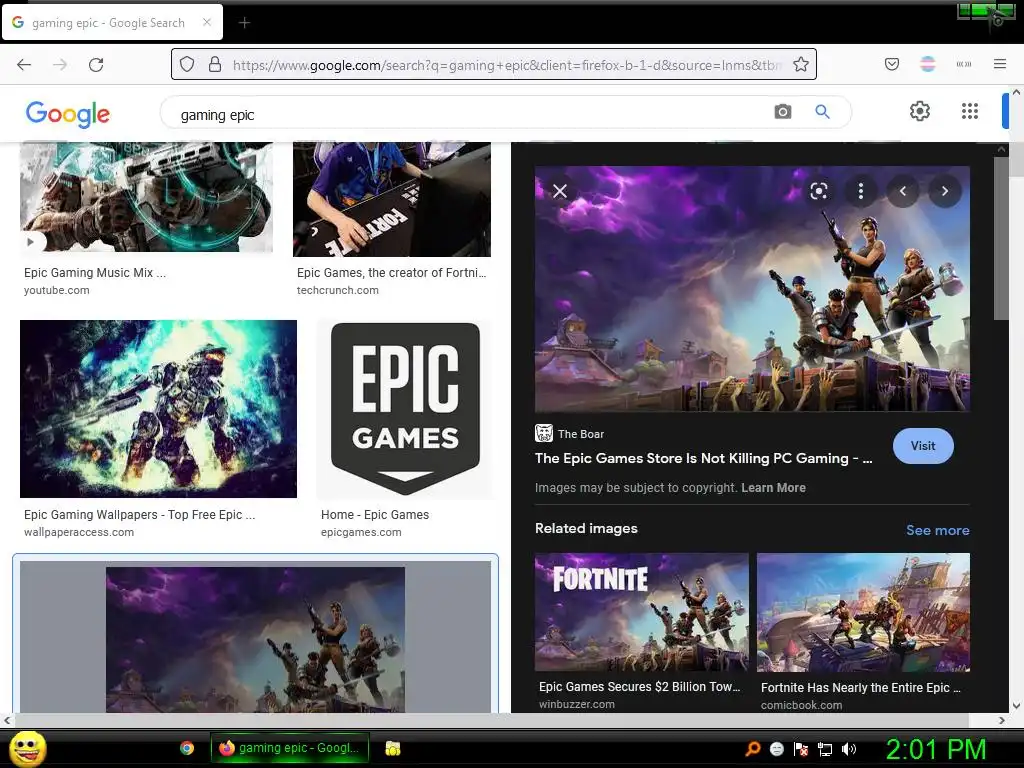This screenshot has height=768, width=1024.
Task: Open Google quick settings gear
Action: pos(920,111)
